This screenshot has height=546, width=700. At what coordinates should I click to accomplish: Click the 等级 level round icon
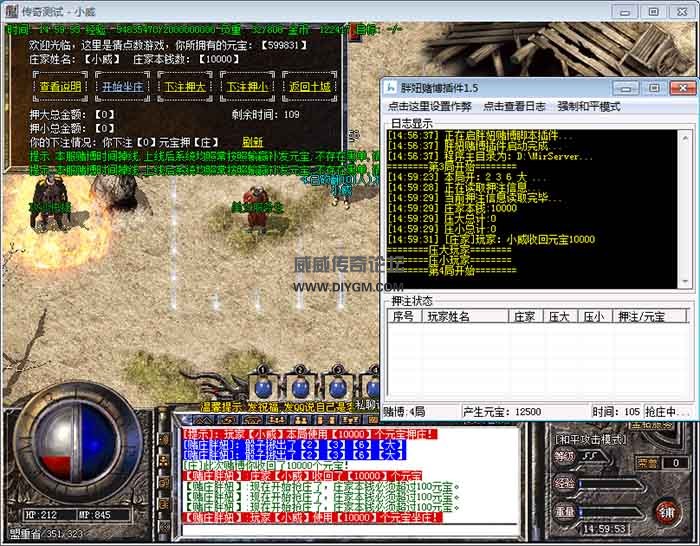564,456
